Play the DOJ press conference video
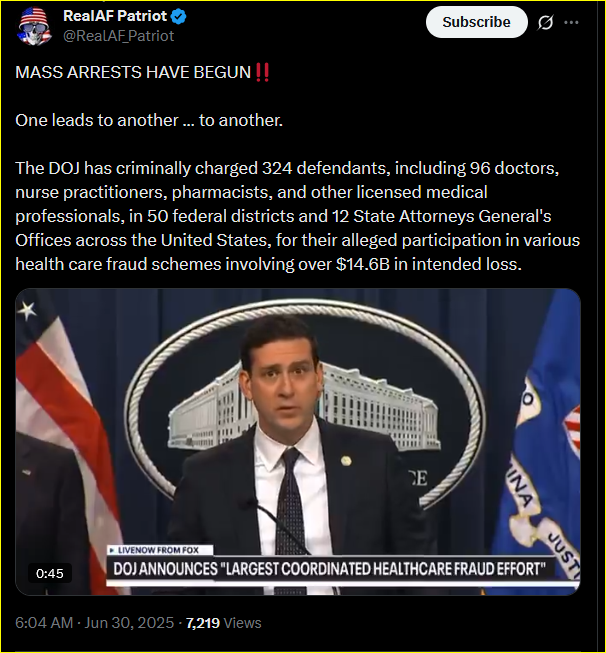The image size is (606, 653). (x=298, y=441)
